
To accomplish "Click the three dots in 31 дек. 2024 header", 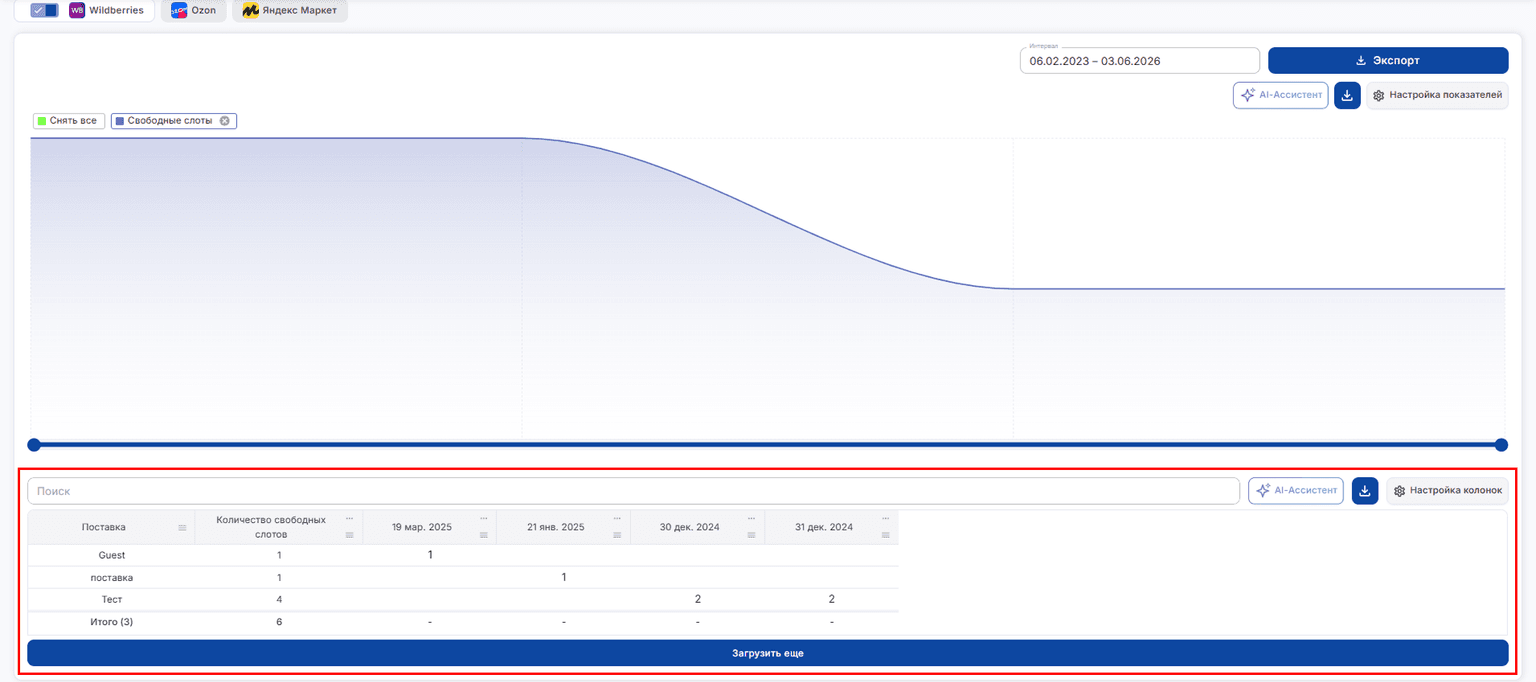I will point(886,518).
